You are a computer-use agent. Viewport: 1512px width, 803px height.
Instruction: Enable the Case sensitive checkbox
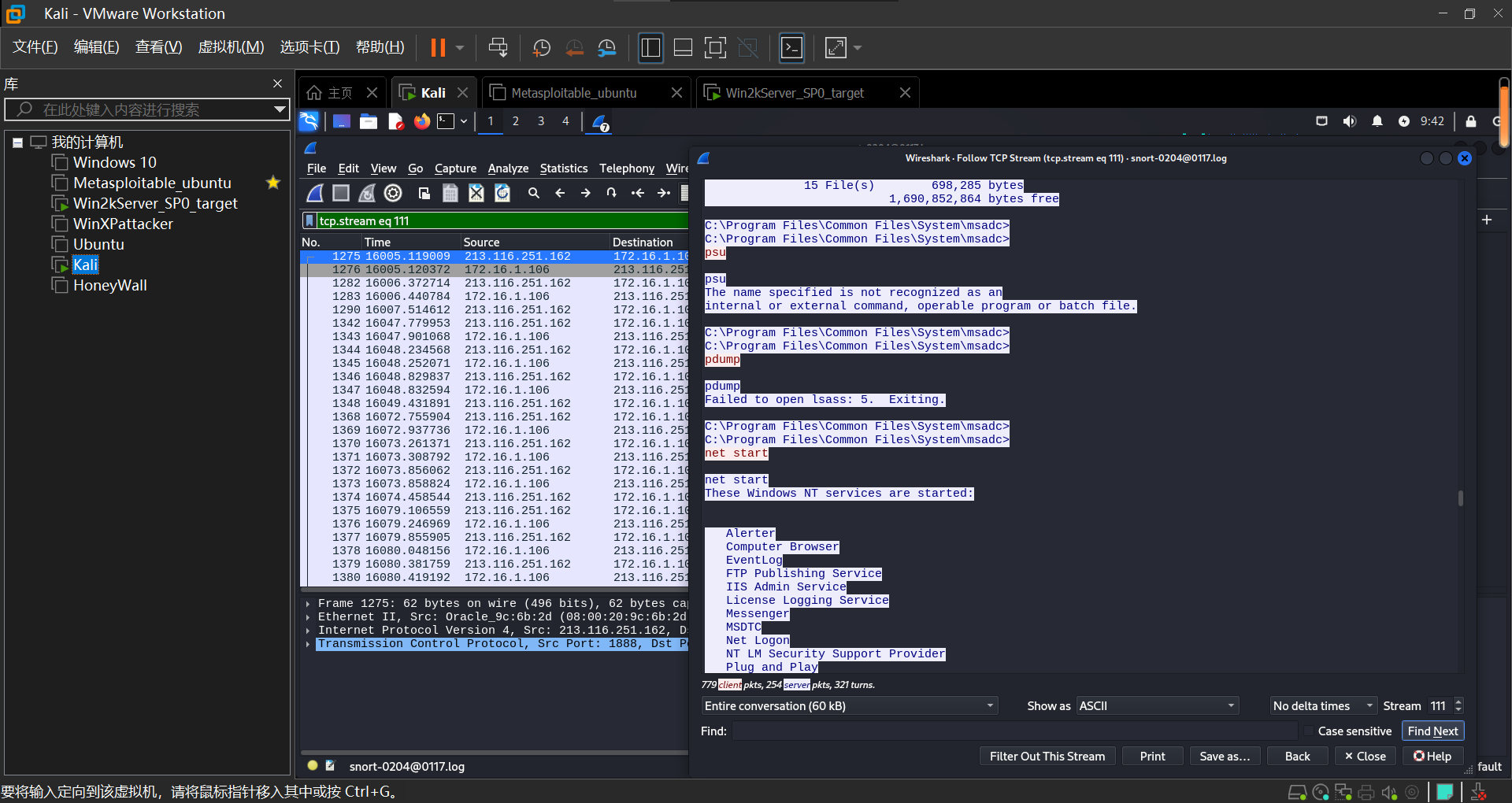point(1309,731)
